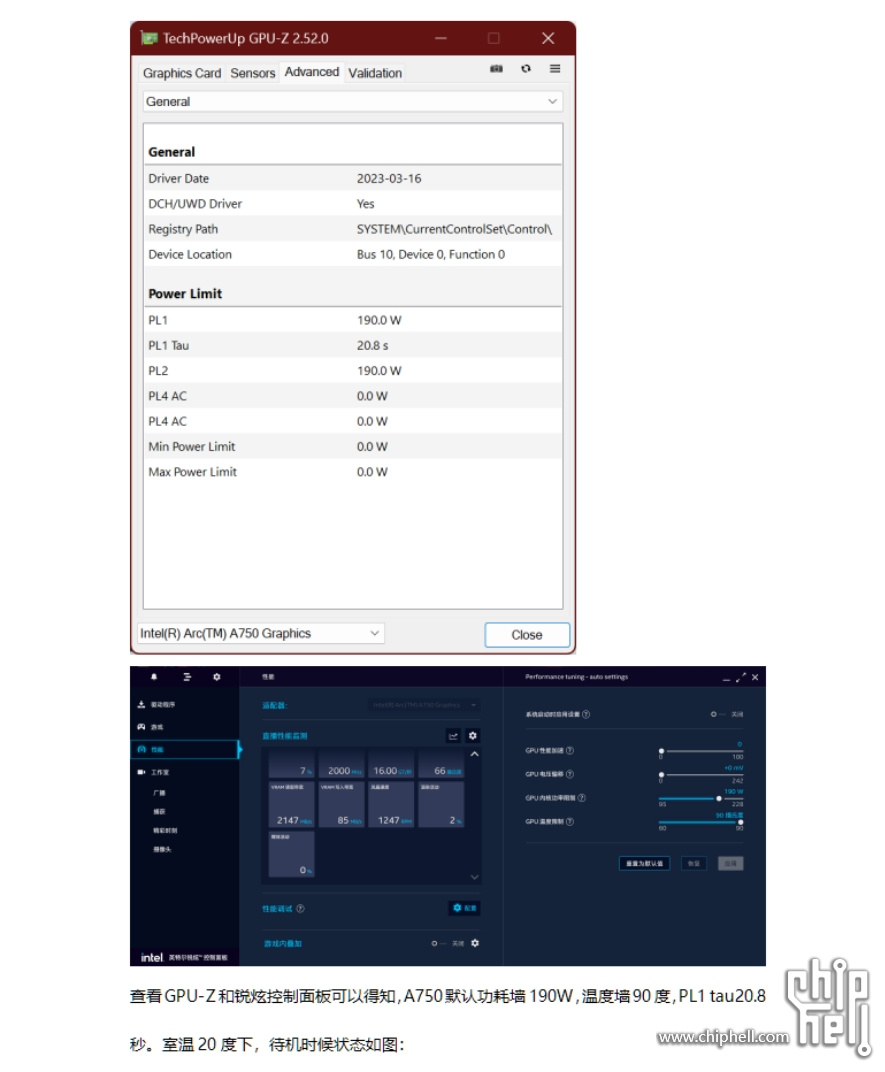Click the GPU-Z app icon in the title bar
Viewport: 885px width, 1072px height.
click(148, 38)
